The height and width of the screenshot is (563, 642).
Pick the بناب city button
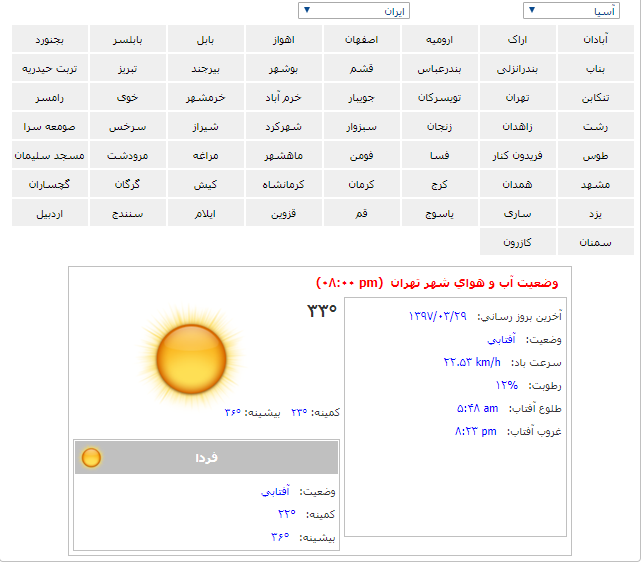(x=596, y=68)
